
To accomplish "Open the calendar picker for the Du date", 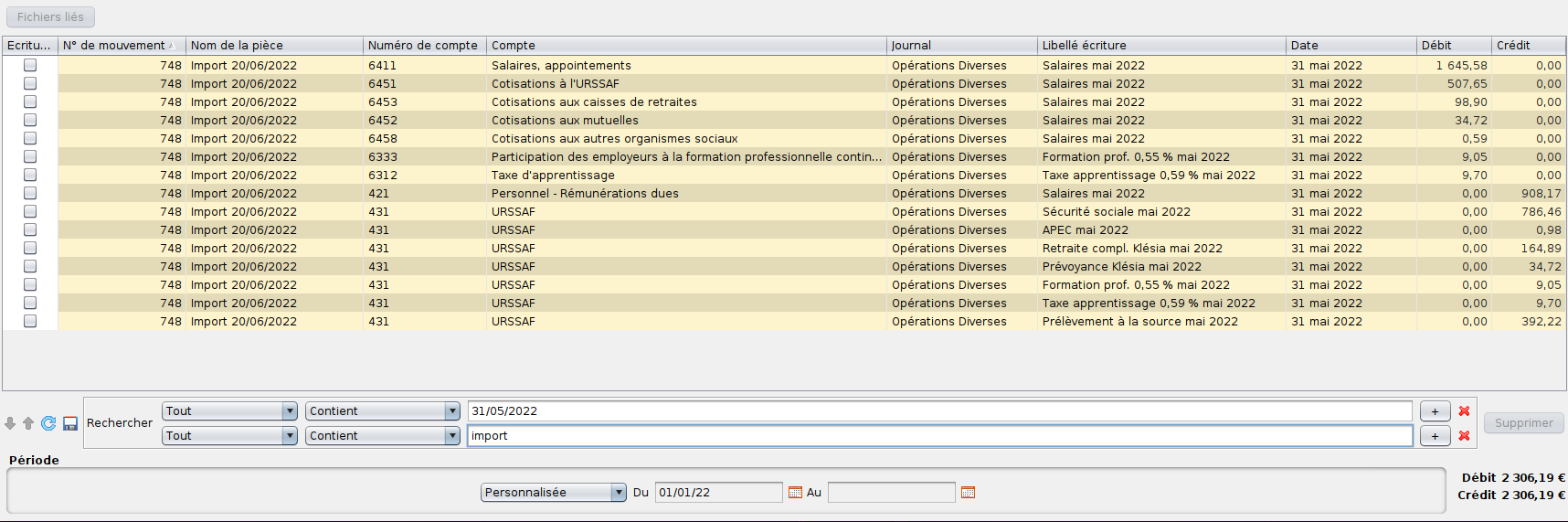I will (795, 493).
